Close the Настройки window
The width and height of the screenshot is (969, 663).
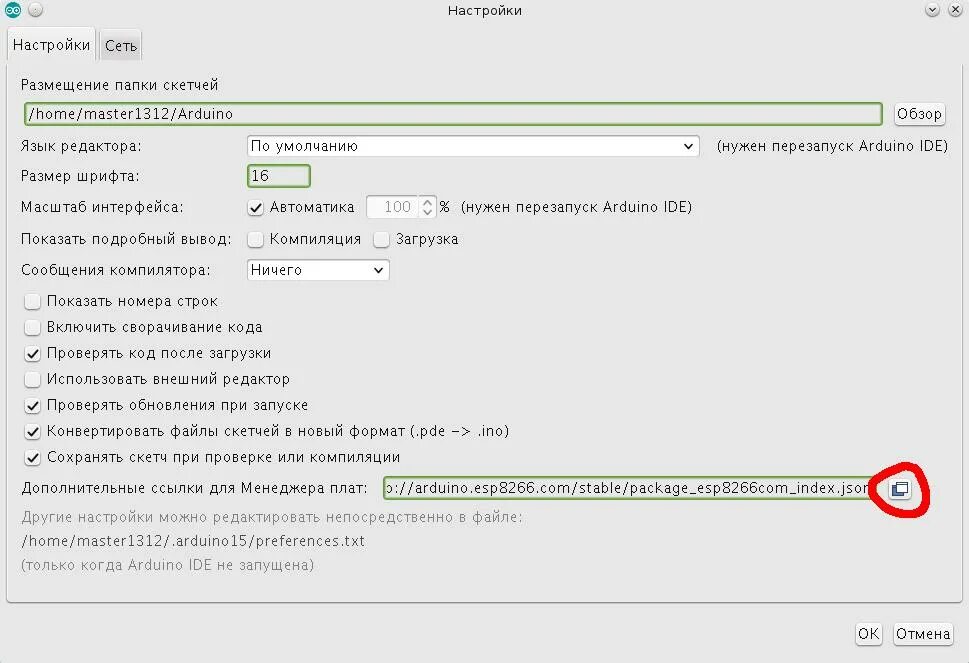pos(955,10)
